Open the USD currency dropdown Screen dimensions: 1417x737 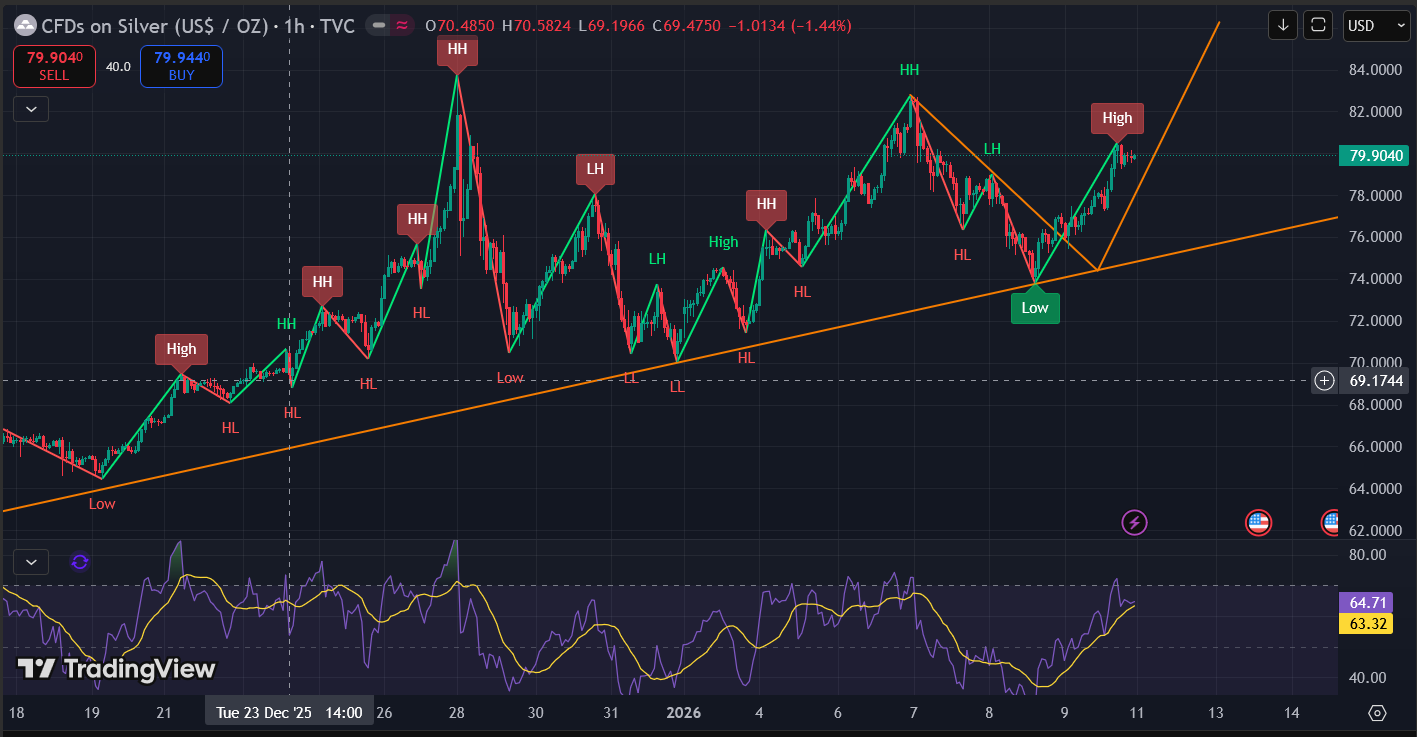pyautogui.click(x=1376, y=25)
